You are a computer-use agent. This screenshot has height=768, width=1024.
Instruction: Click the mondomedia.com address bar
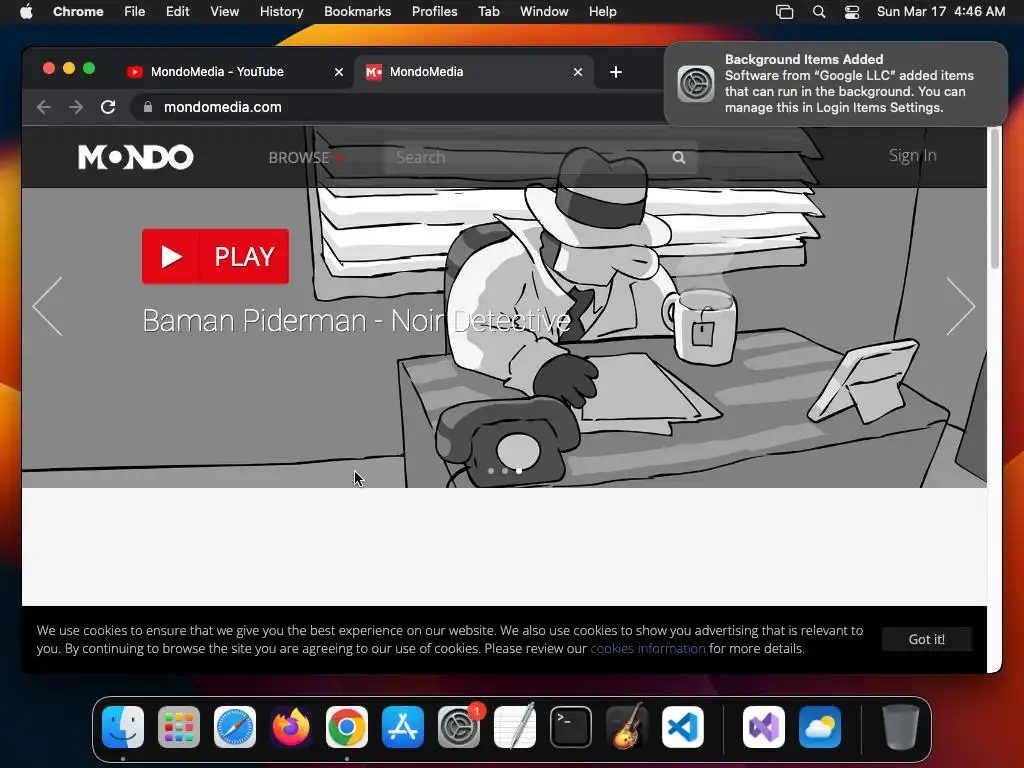pyautogui.click(x=398, y=107)
